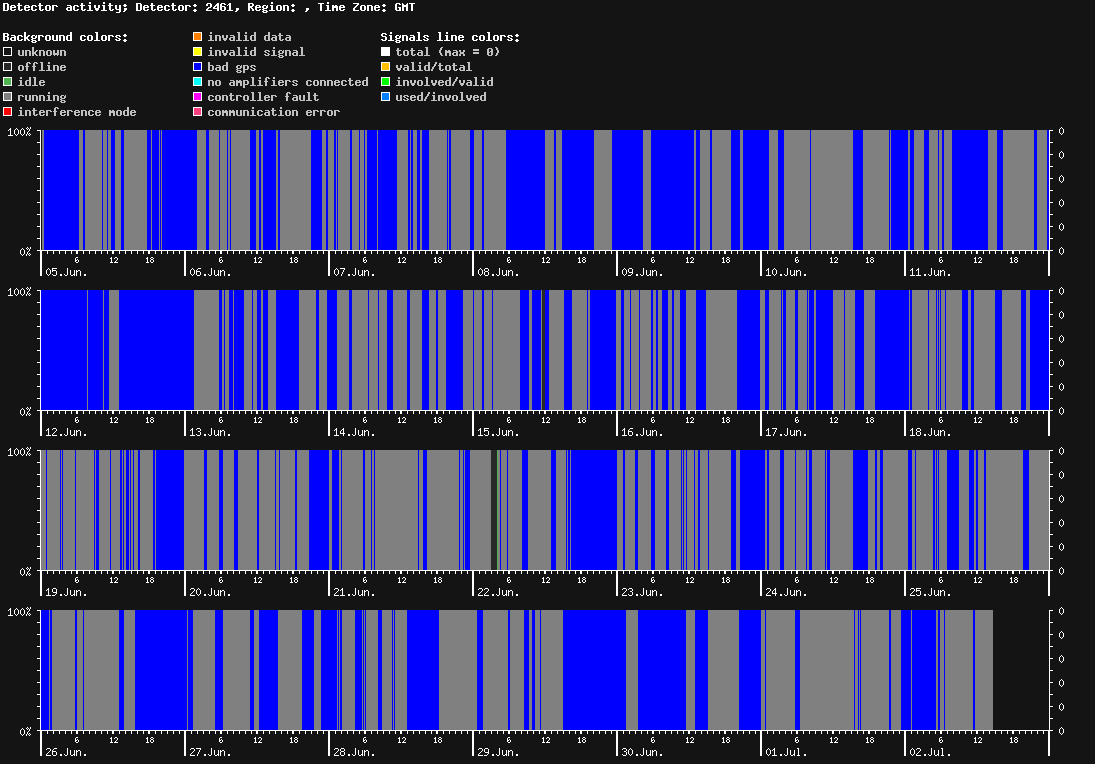Click the 'communication error' legend label
The width and height of the screenshot is (1095, 764).
[x=274, y=112]
